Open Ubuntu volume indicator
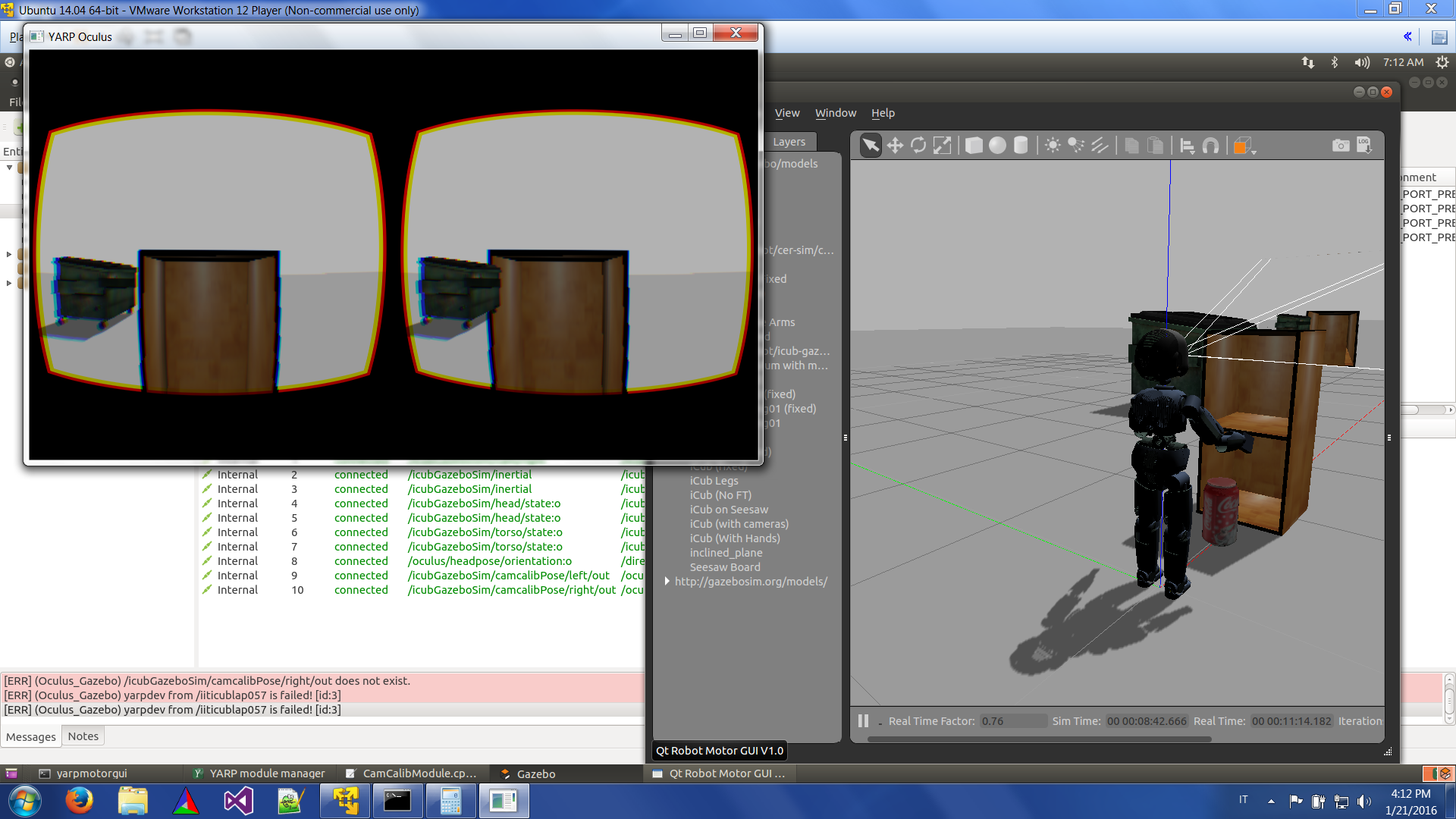The height and width of the screenshot is (819, 1456). [x=1362, y=63]
